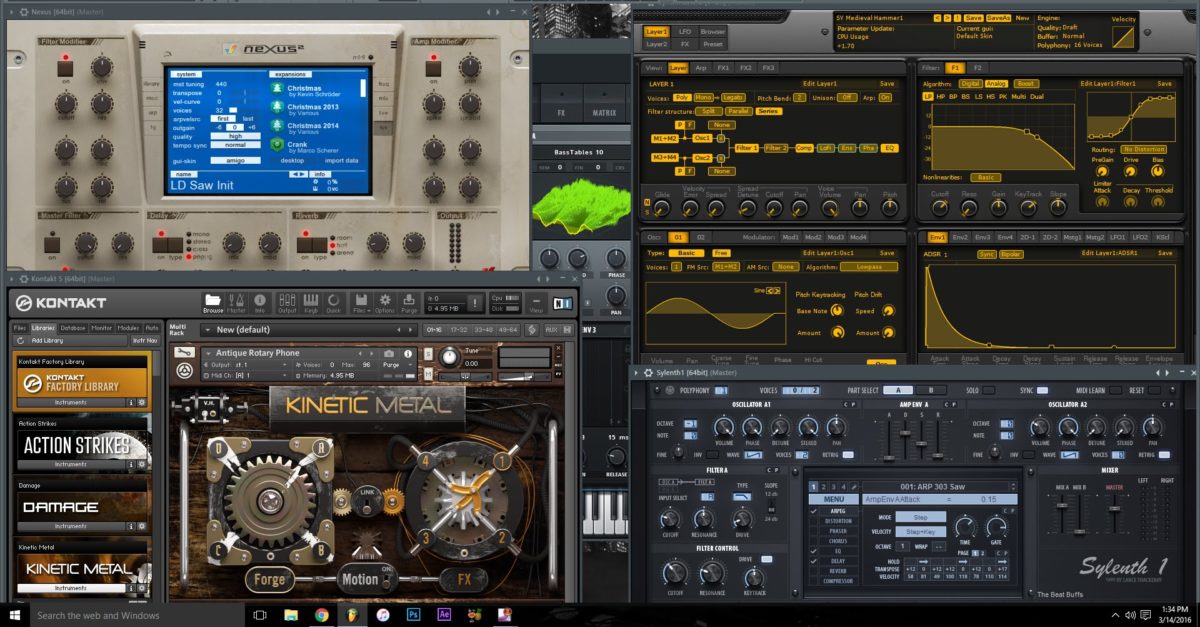Select the Env2 tab in envelope panel
The image size is (1200, 627).
[960, 237]
